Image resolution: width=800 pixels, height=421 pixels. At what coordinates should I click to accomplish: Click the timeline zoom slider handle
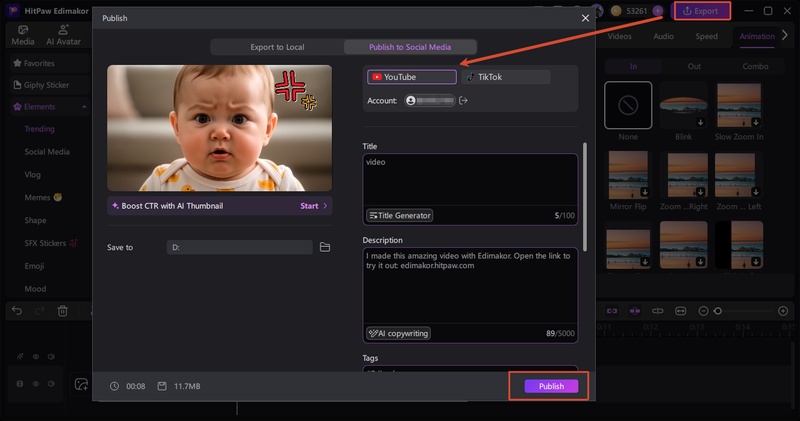pos(718,311)
